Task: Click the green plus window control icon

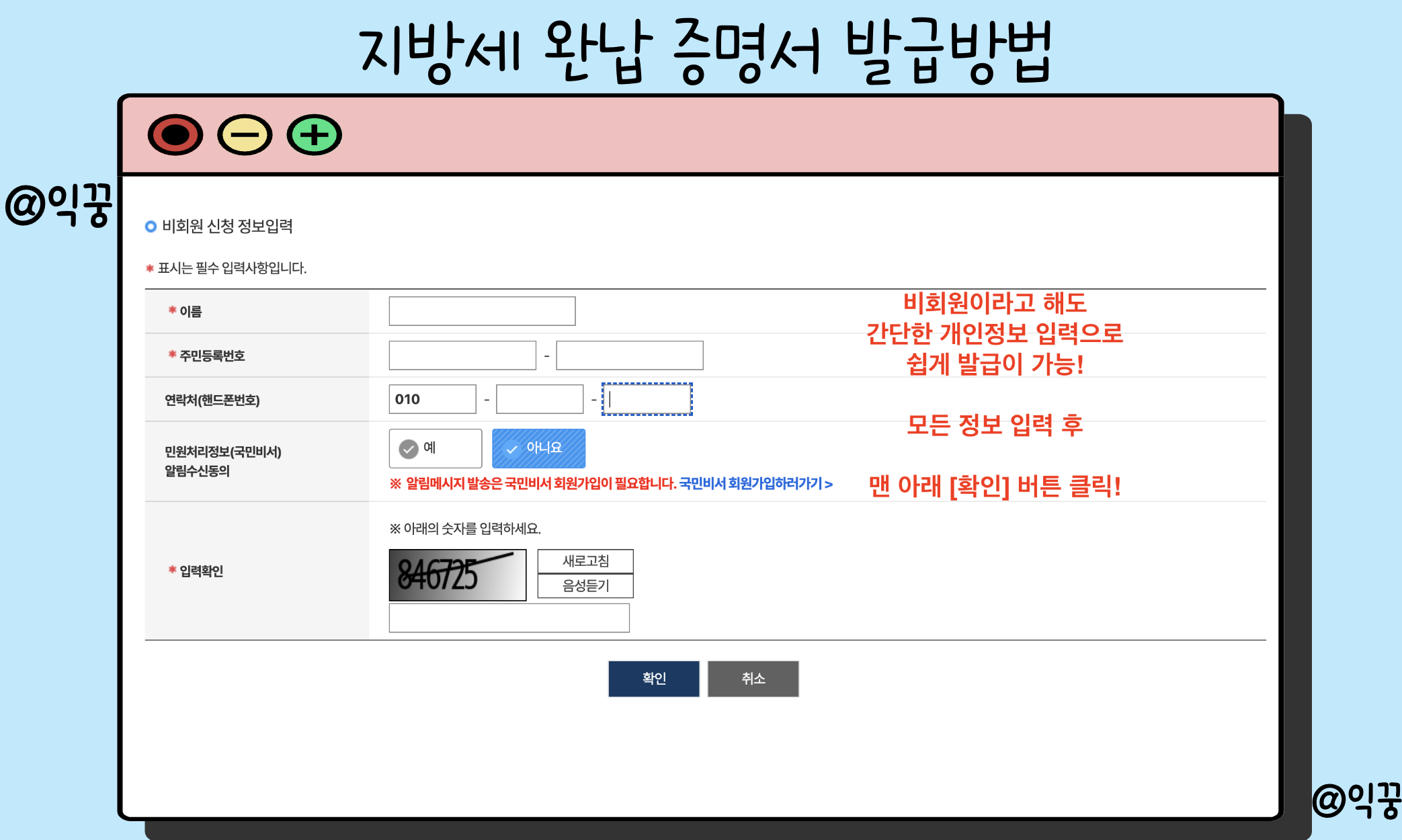Action: click(313, 134)
